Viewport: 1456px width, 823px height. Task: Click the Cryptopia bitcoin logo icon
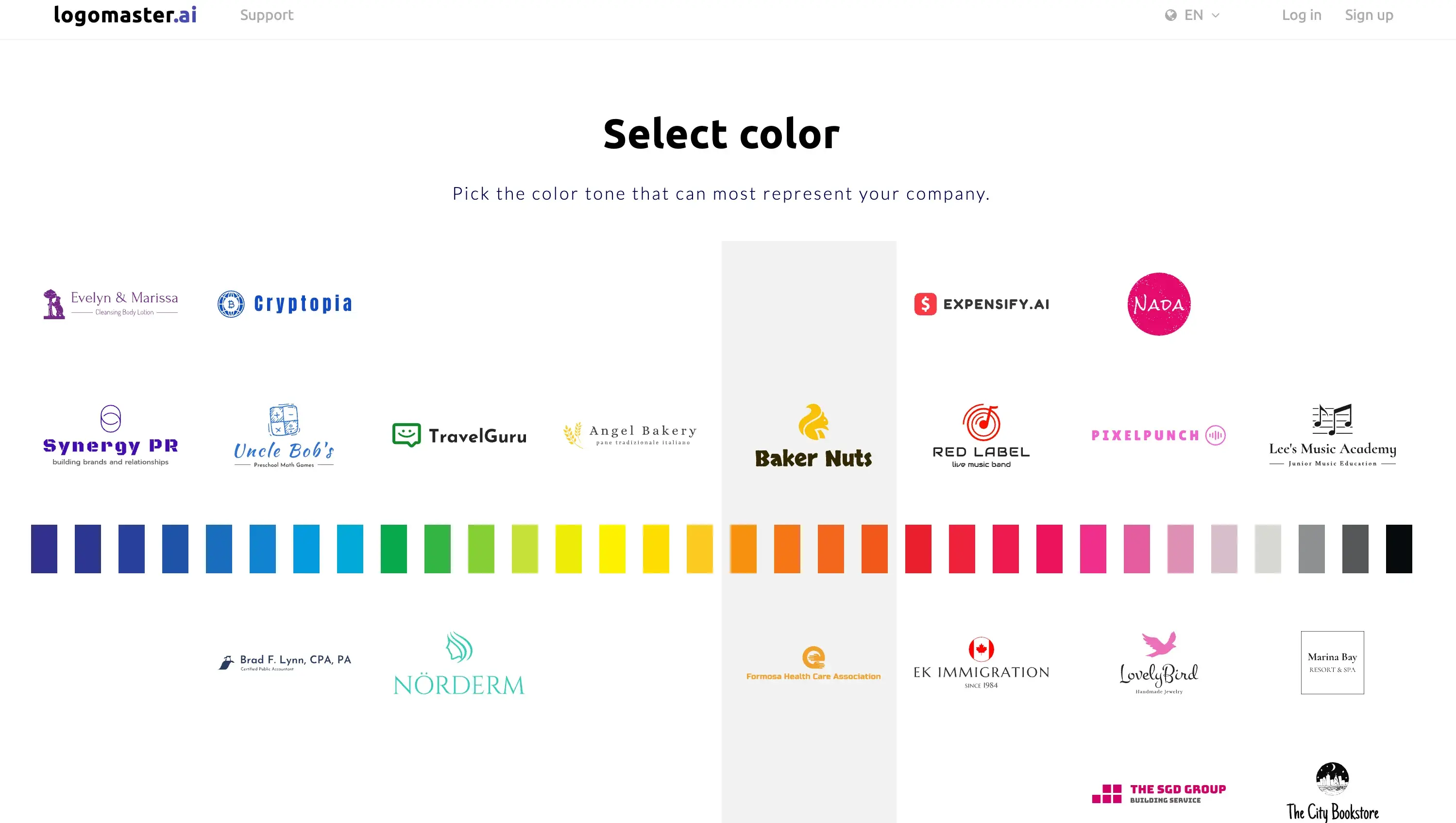(231, 304)
